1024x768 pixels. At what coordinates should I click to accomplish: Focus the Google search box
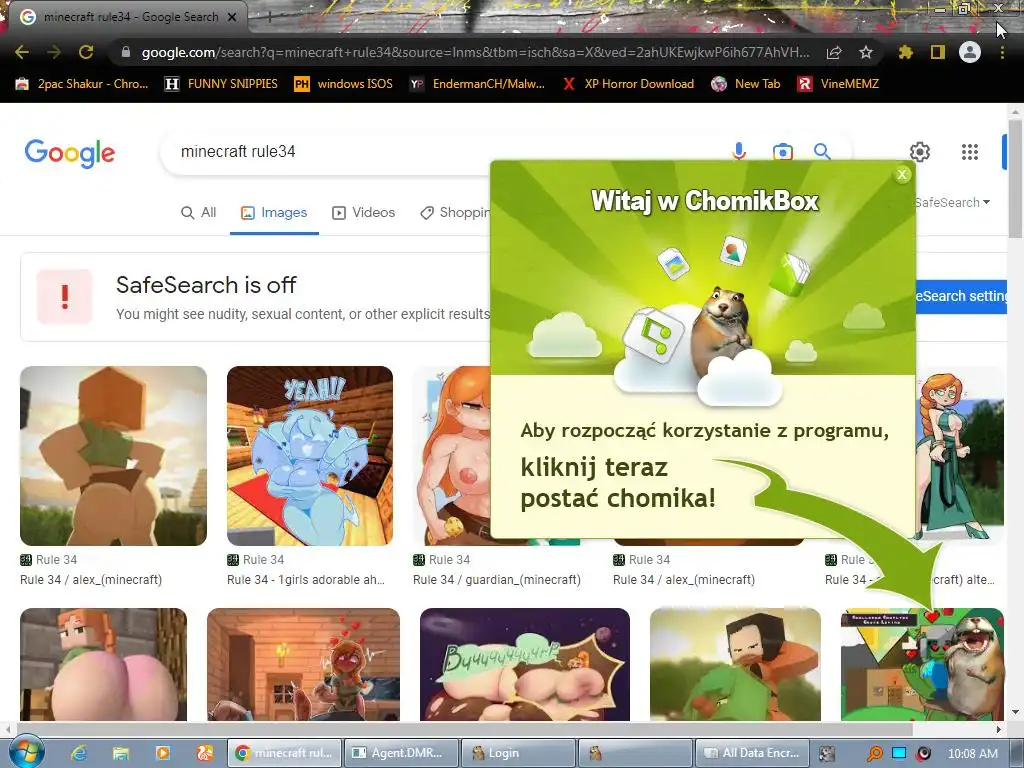[451, 152]
